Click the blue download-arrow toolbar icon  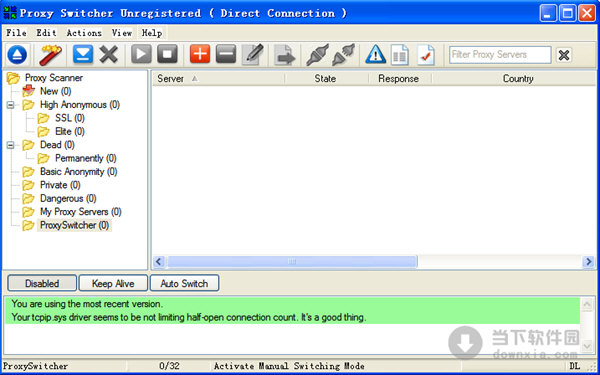coord(83,54)
